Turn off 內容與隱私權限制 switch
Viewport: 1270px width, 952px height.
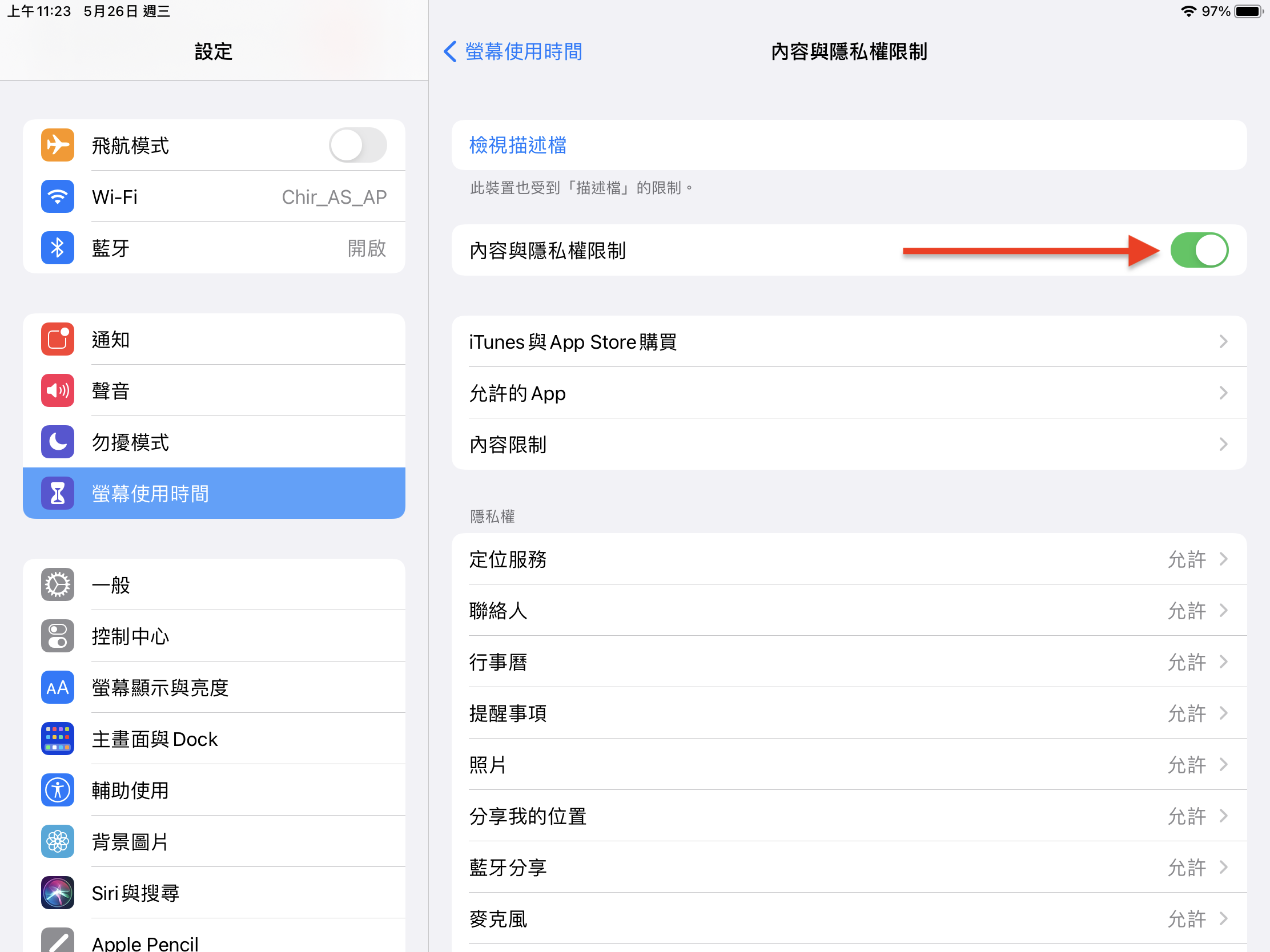[1199, 250]
